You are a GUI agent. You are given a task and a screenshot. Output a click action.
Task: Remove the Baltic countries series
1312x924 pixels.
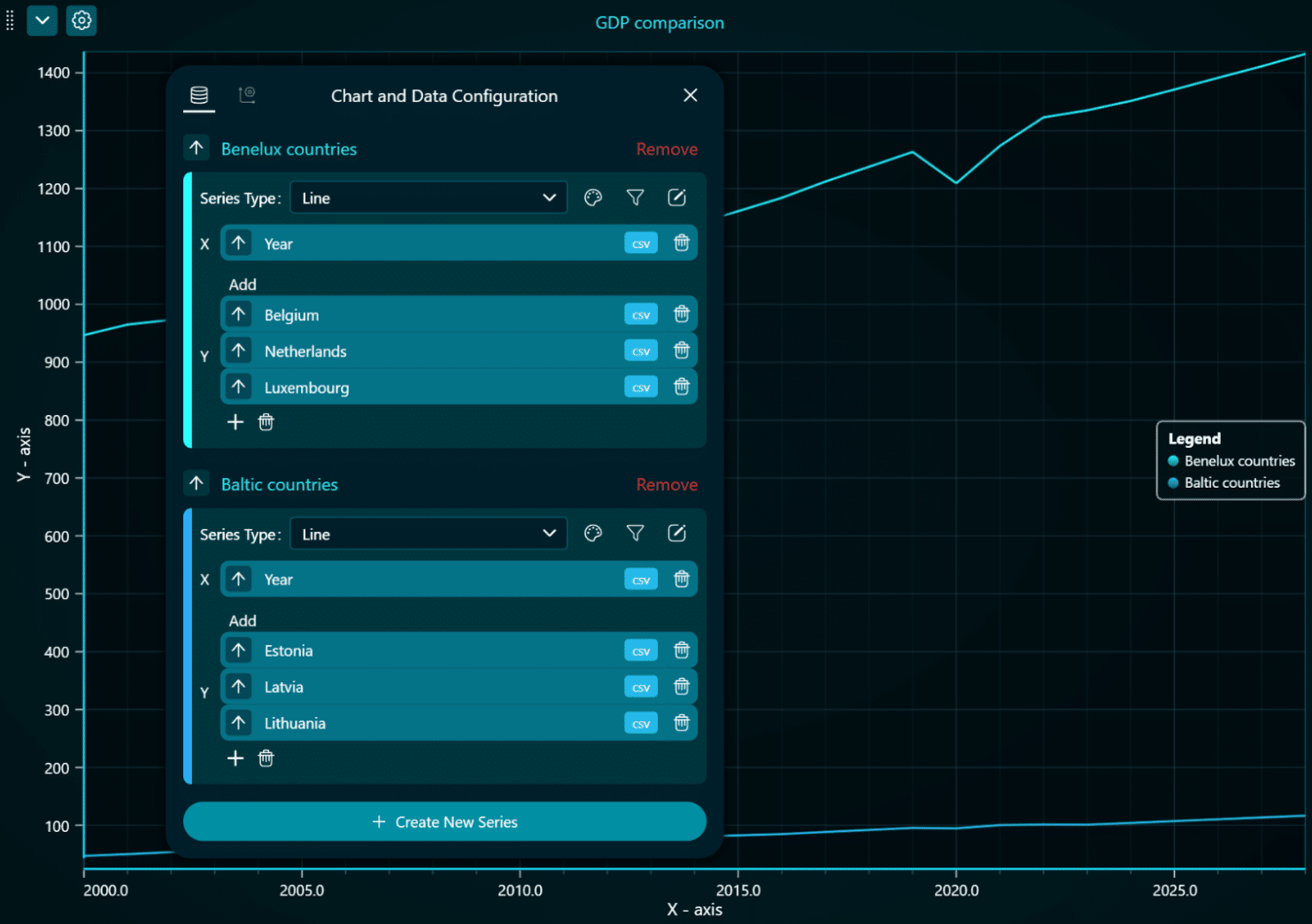click(667, 484)
